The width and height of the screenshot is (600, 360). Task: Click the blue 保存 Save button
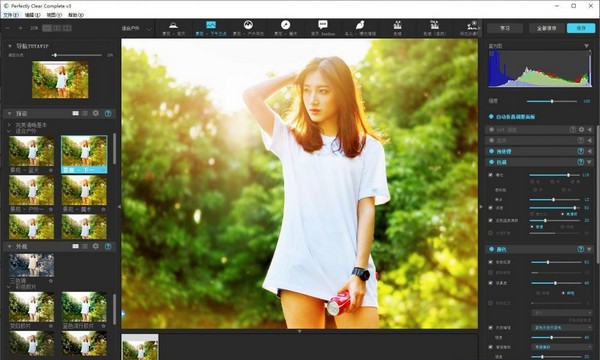581,28
